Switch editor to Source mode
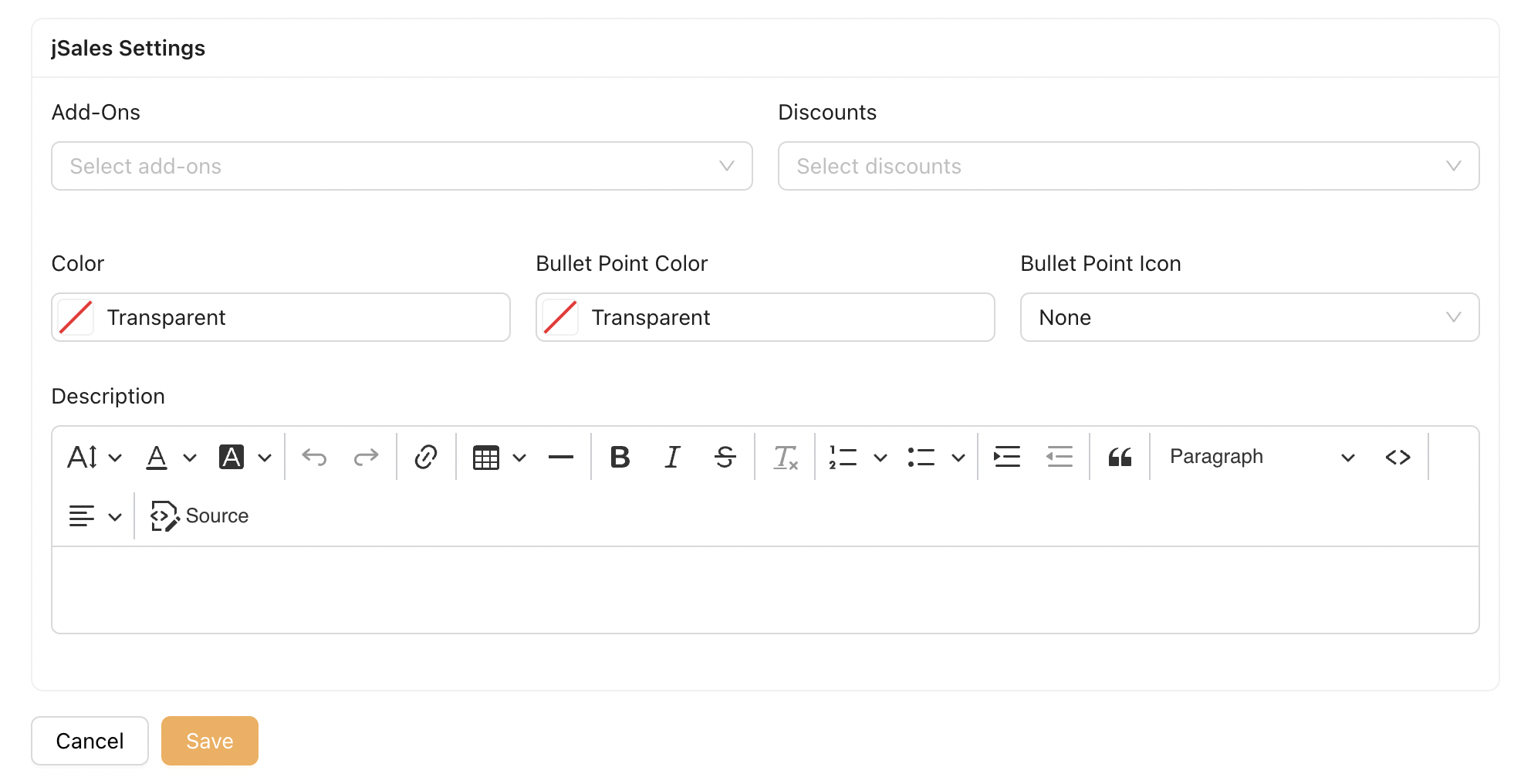 click(200, 515)
